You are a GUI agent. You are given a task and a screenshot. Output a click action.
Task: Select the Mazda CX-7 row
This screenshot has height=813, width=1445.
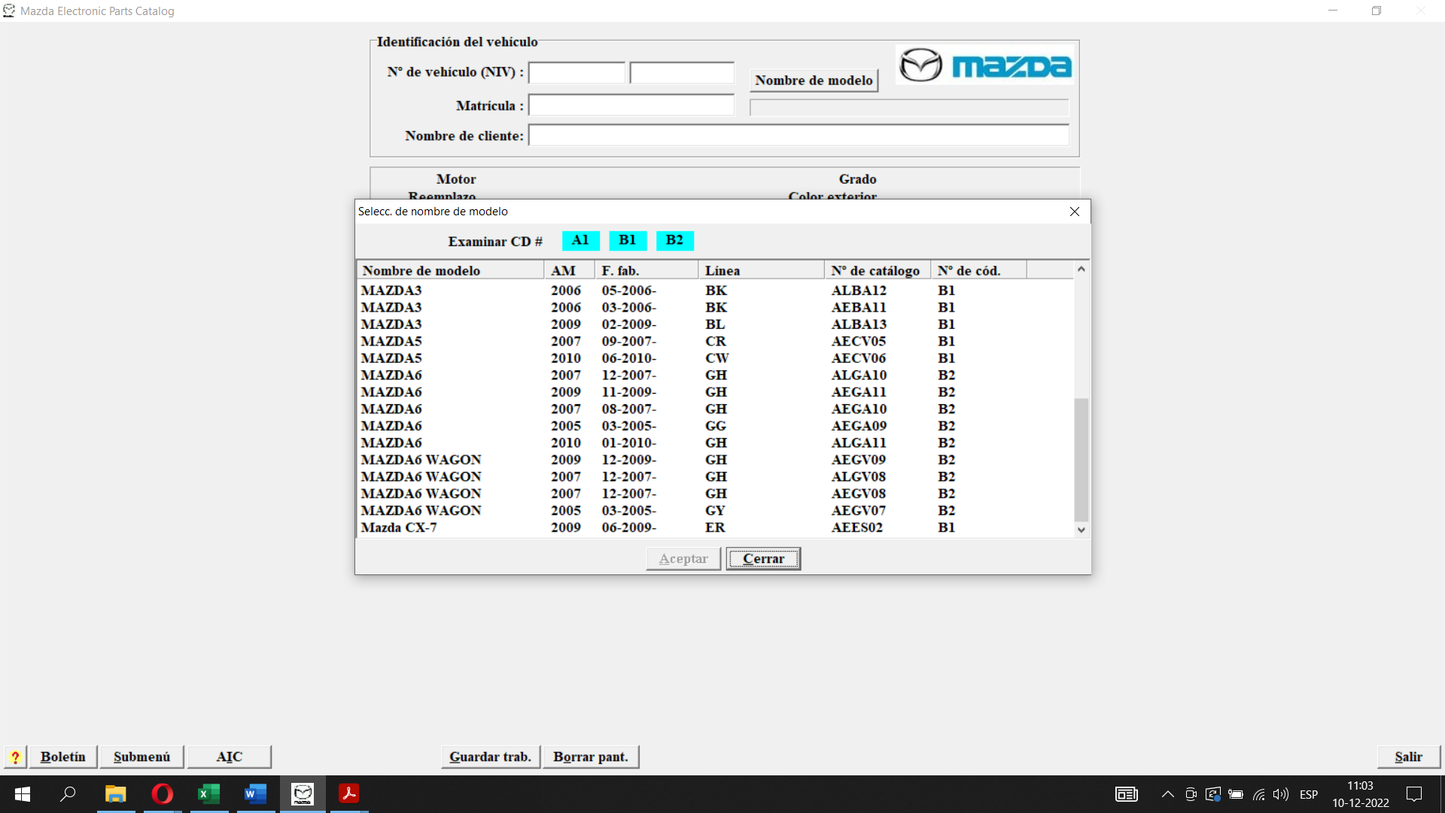click(715, 528)
